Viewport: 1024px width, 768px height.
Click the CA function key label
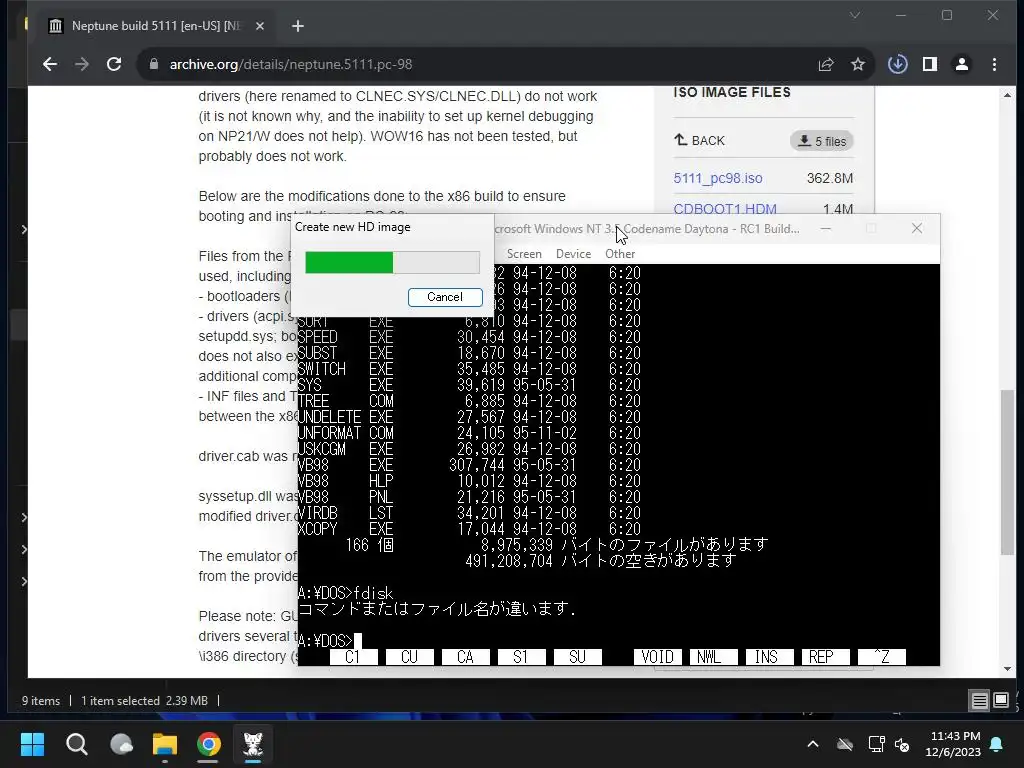(466, 657)
